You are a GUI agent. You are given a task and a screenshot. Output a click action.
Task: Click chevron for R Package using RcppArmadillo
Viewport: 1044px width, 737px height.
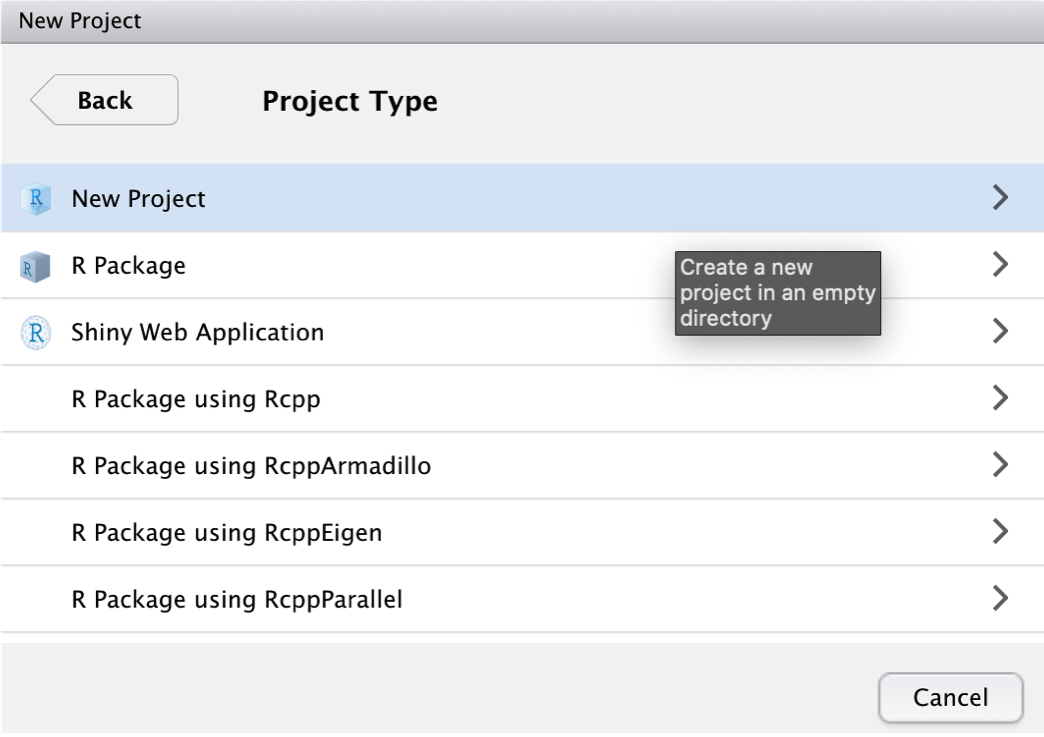tap(999, 465)
